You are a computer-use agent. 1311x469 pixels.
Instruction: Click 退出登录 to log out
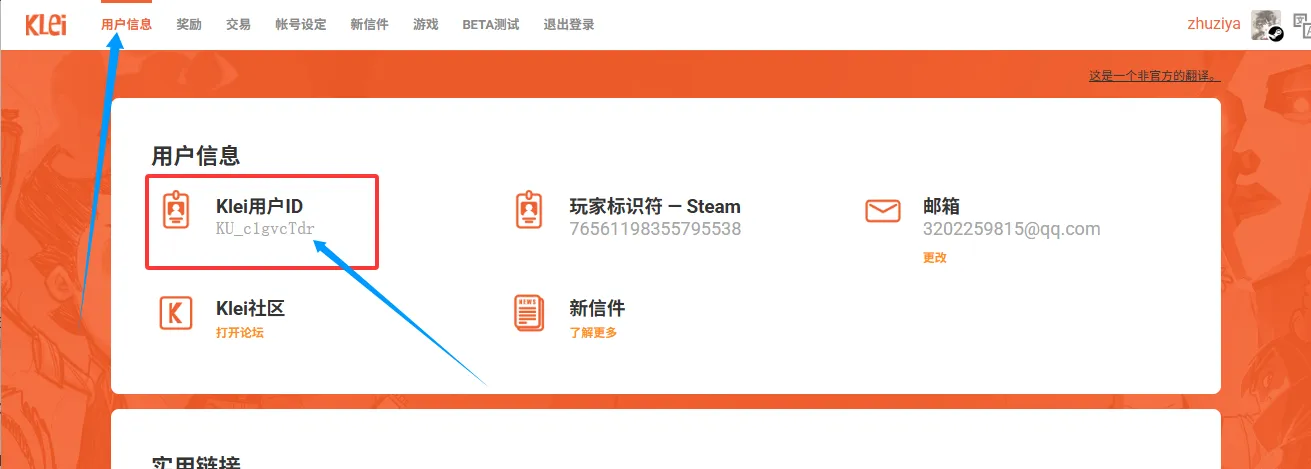(x=568, y=25)
